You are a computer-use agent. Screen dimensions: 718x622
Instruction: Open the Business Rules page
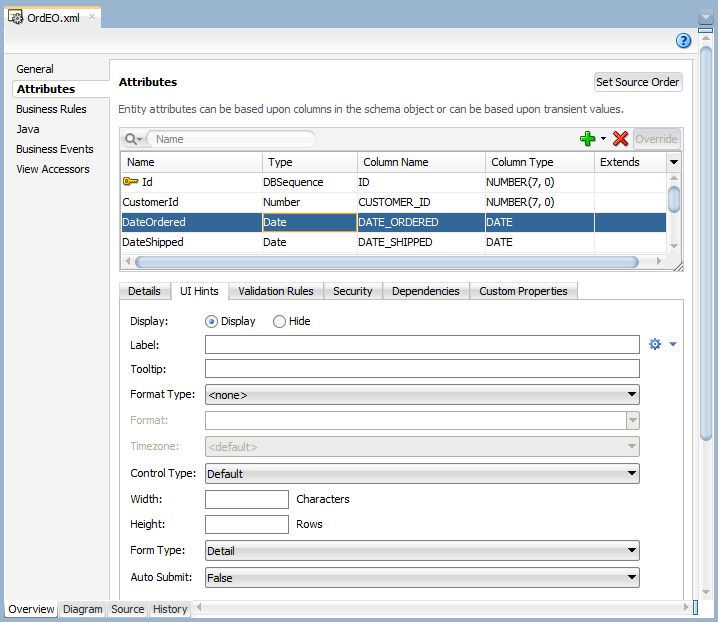(51, 109)
